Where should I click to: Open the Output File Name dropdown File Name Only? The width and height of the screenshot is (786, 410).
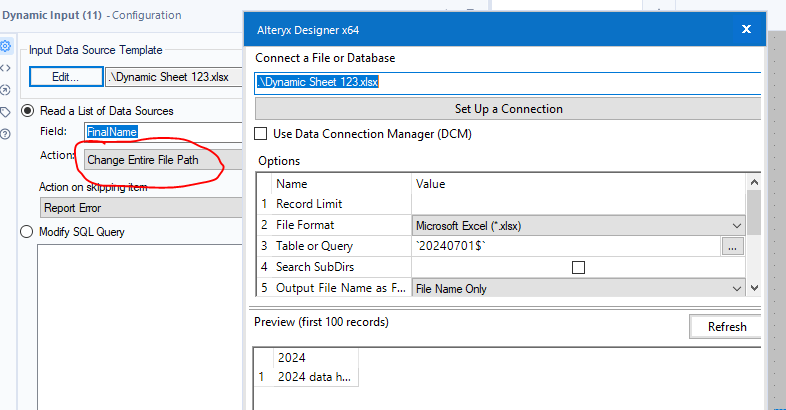(x=578, y=289)
